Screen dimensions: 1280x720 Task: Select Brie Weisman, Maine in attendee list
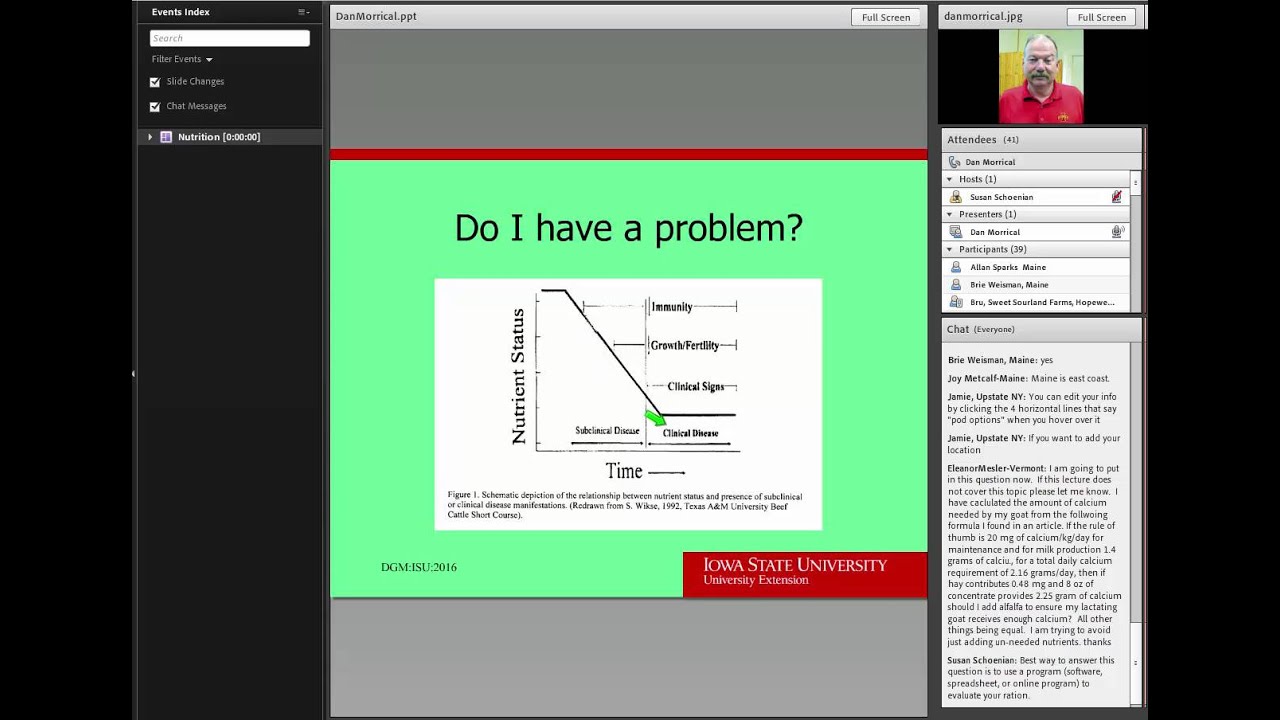[1009, 285]
